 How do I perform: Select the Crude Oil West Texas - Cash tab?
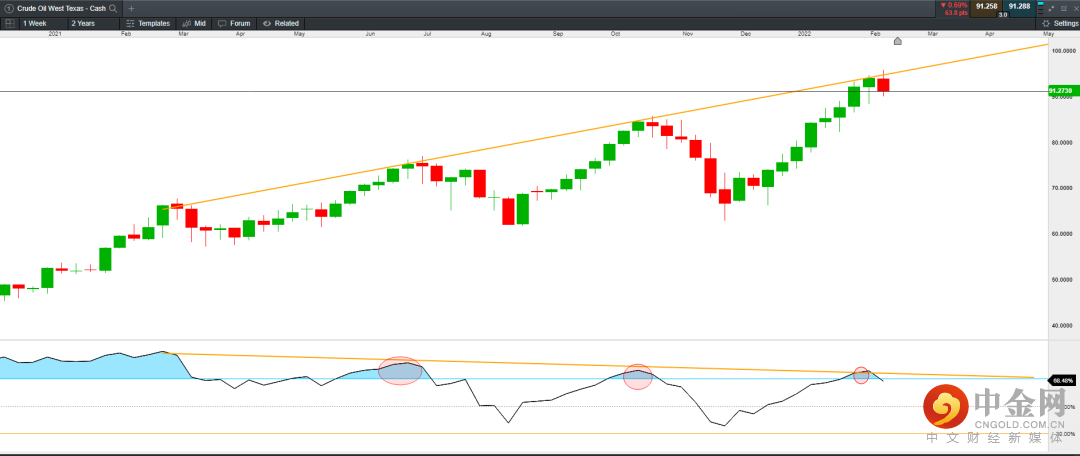click(61, 8)
